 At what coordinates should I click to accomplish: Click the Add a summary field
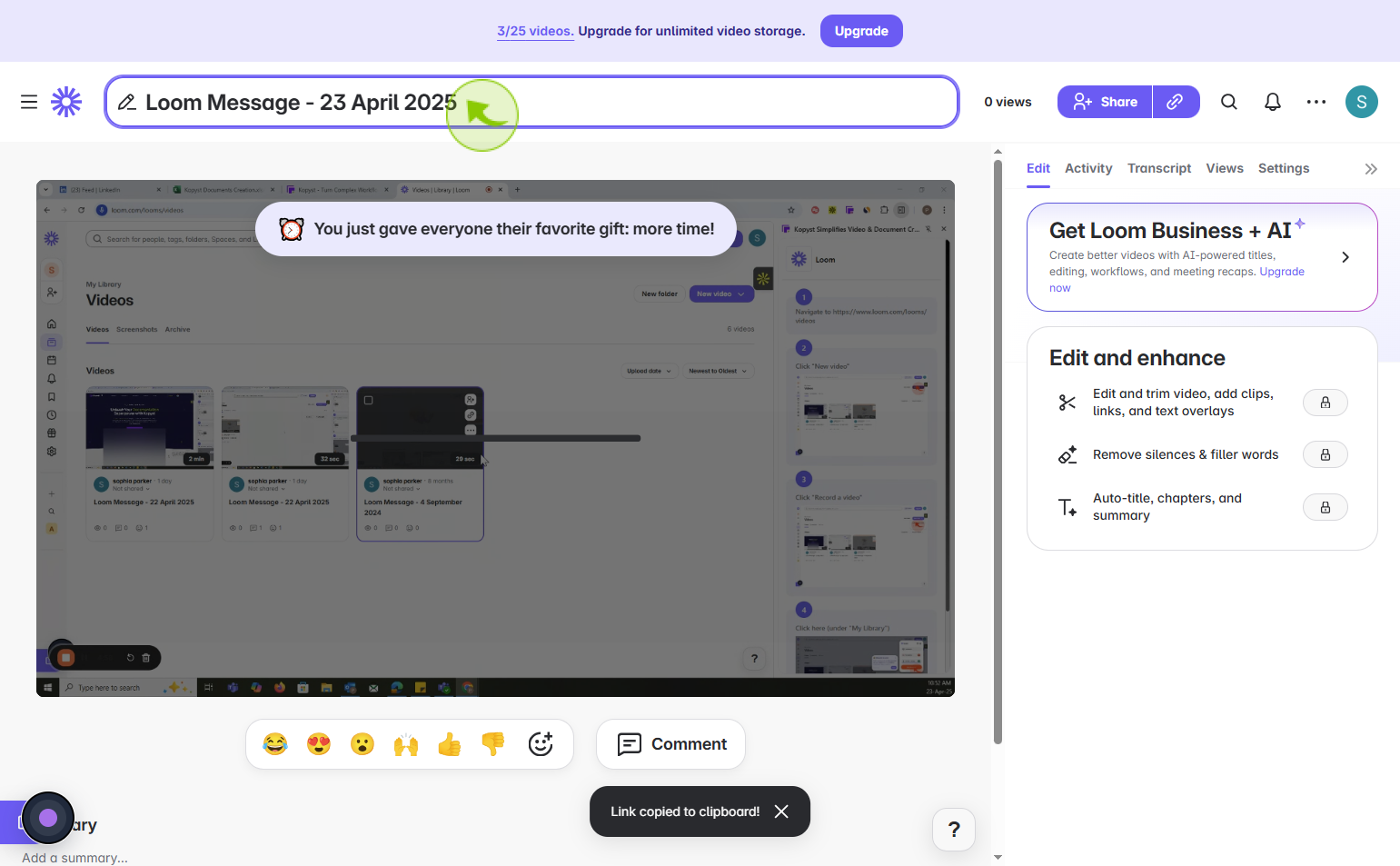tap(74, 858)
